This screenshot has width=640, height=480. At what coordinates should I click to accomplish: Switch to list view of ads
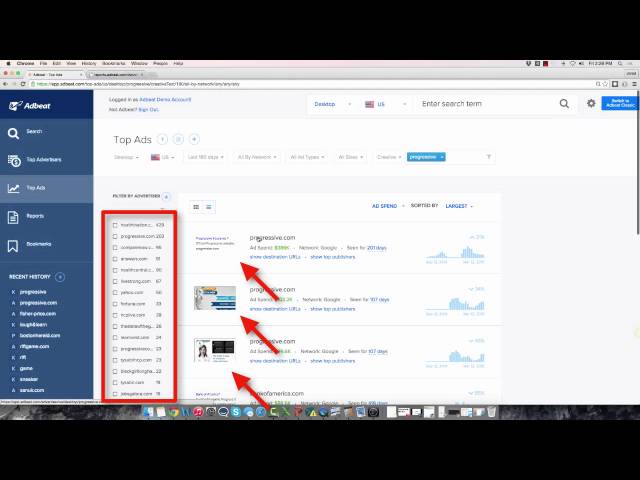(209, 207)
